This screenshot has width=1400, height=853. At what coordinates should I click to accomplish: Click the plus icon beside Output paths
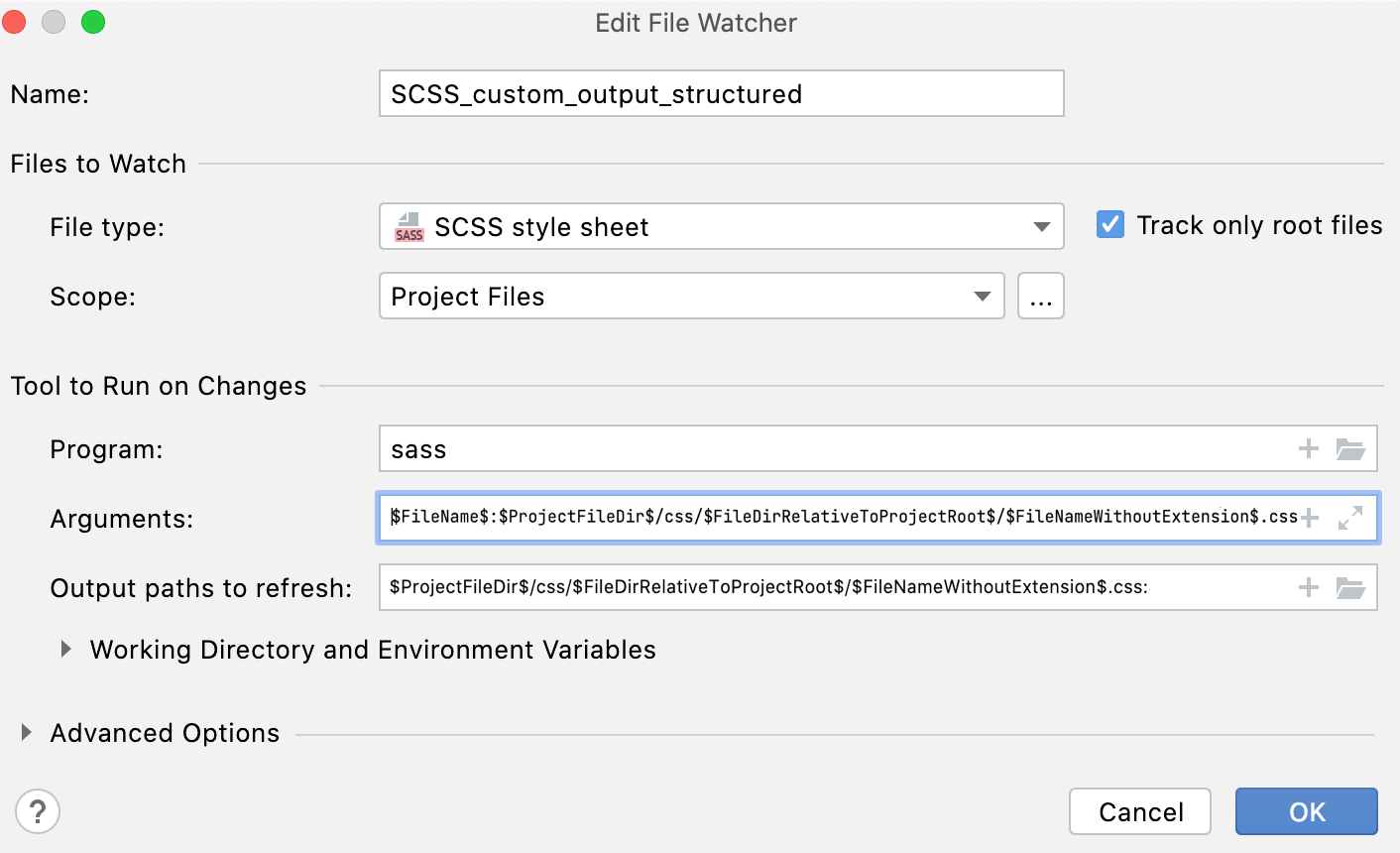pyautogui.click(x=1308, y=587)
